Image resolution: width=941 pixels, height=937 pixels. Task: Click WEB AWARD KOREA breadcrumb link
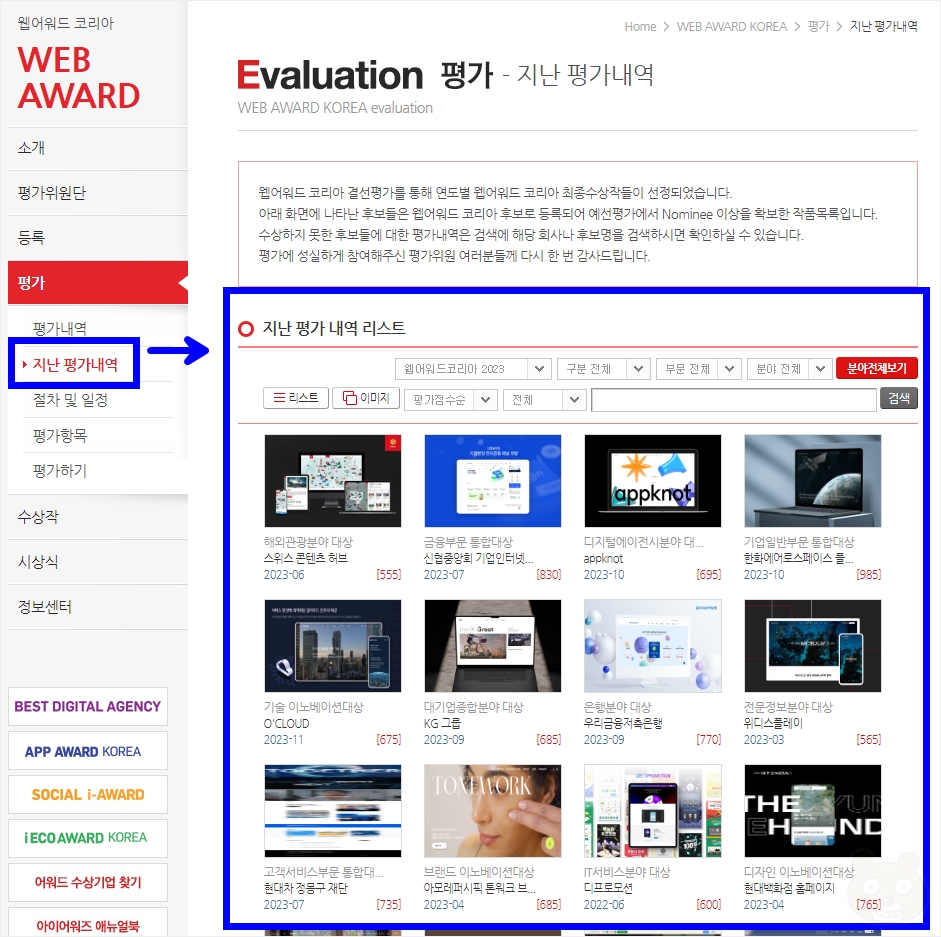click(x=732, y=26)
